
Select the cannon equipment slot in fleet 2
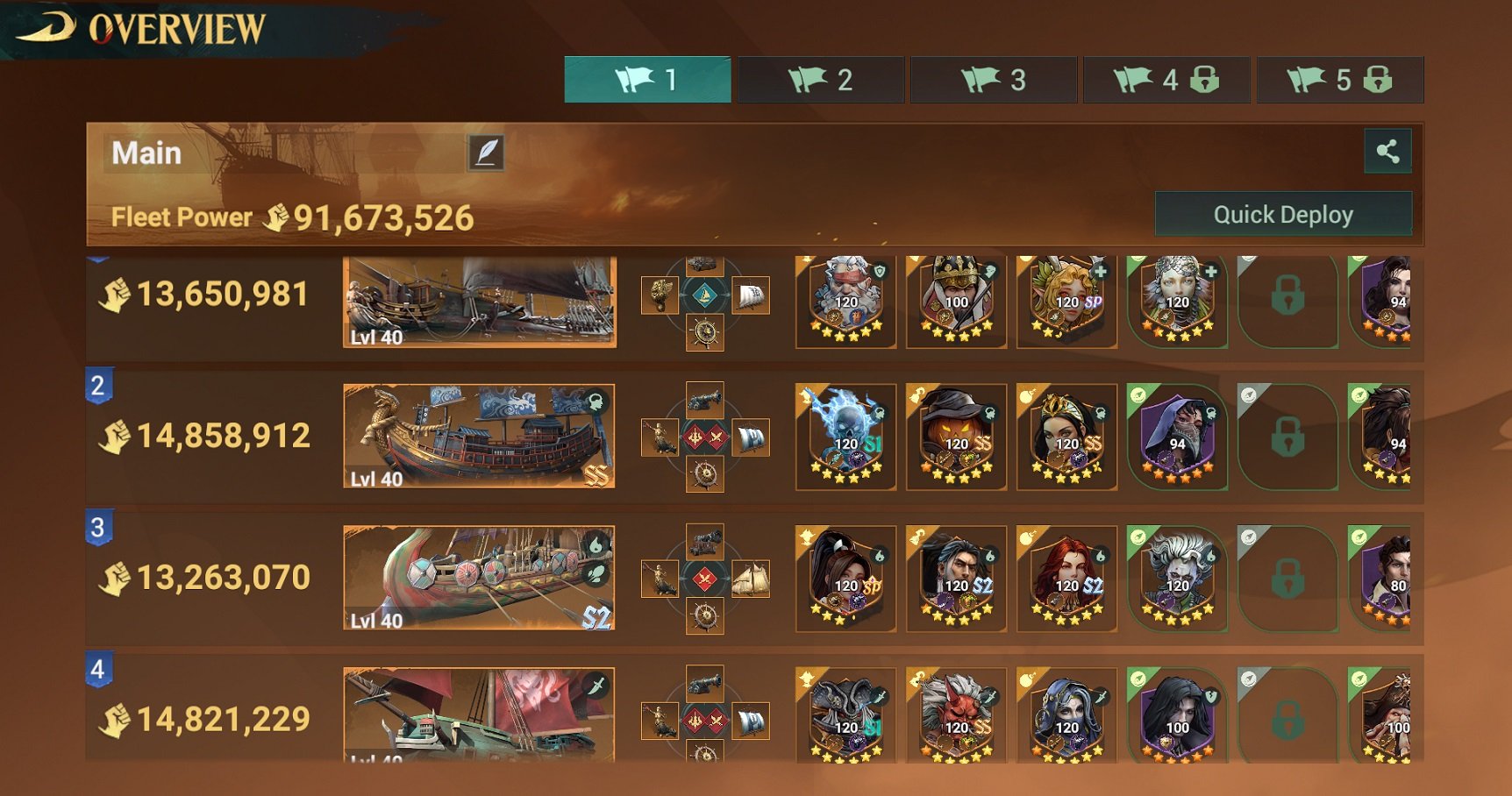[705, 401]
